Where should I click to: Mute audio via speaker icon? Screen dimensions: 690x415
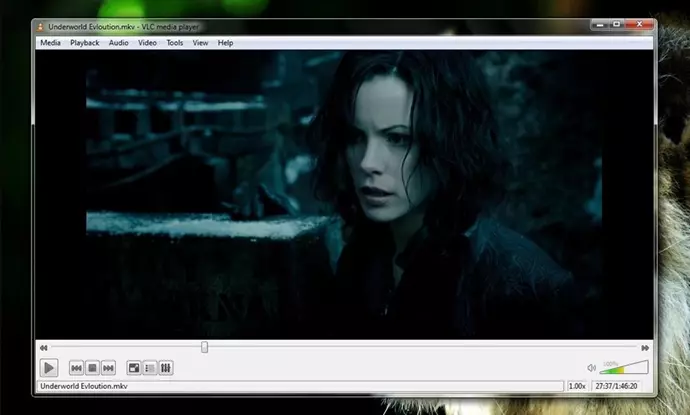click(591, 367)
